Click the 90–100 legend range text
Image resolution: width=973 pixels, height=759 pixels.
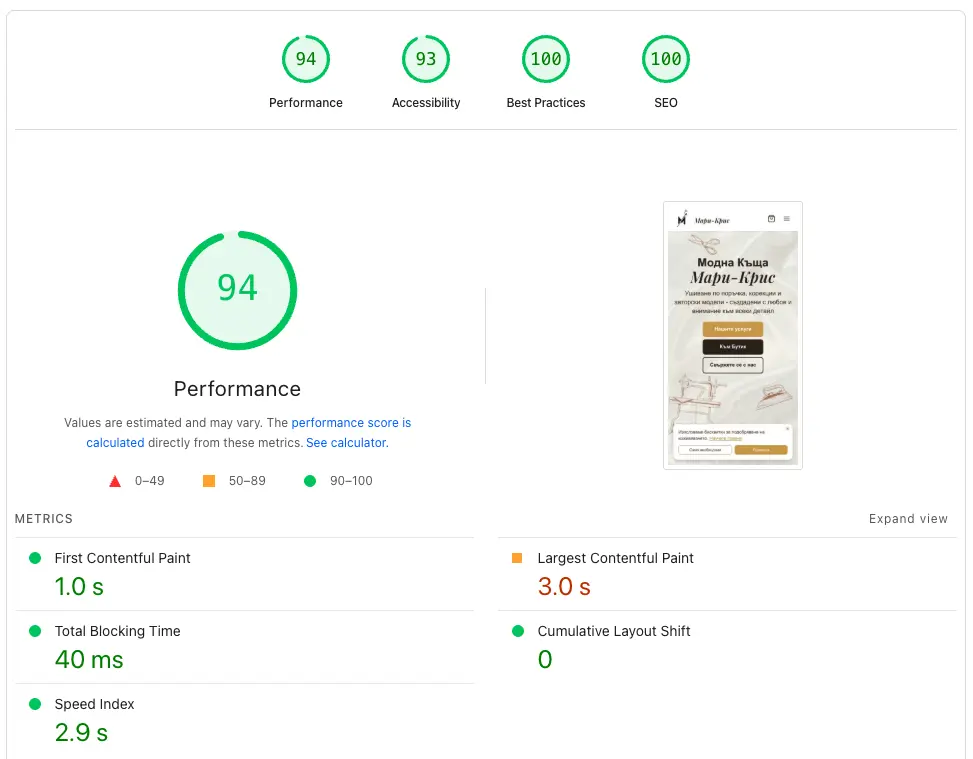(351, 481)
